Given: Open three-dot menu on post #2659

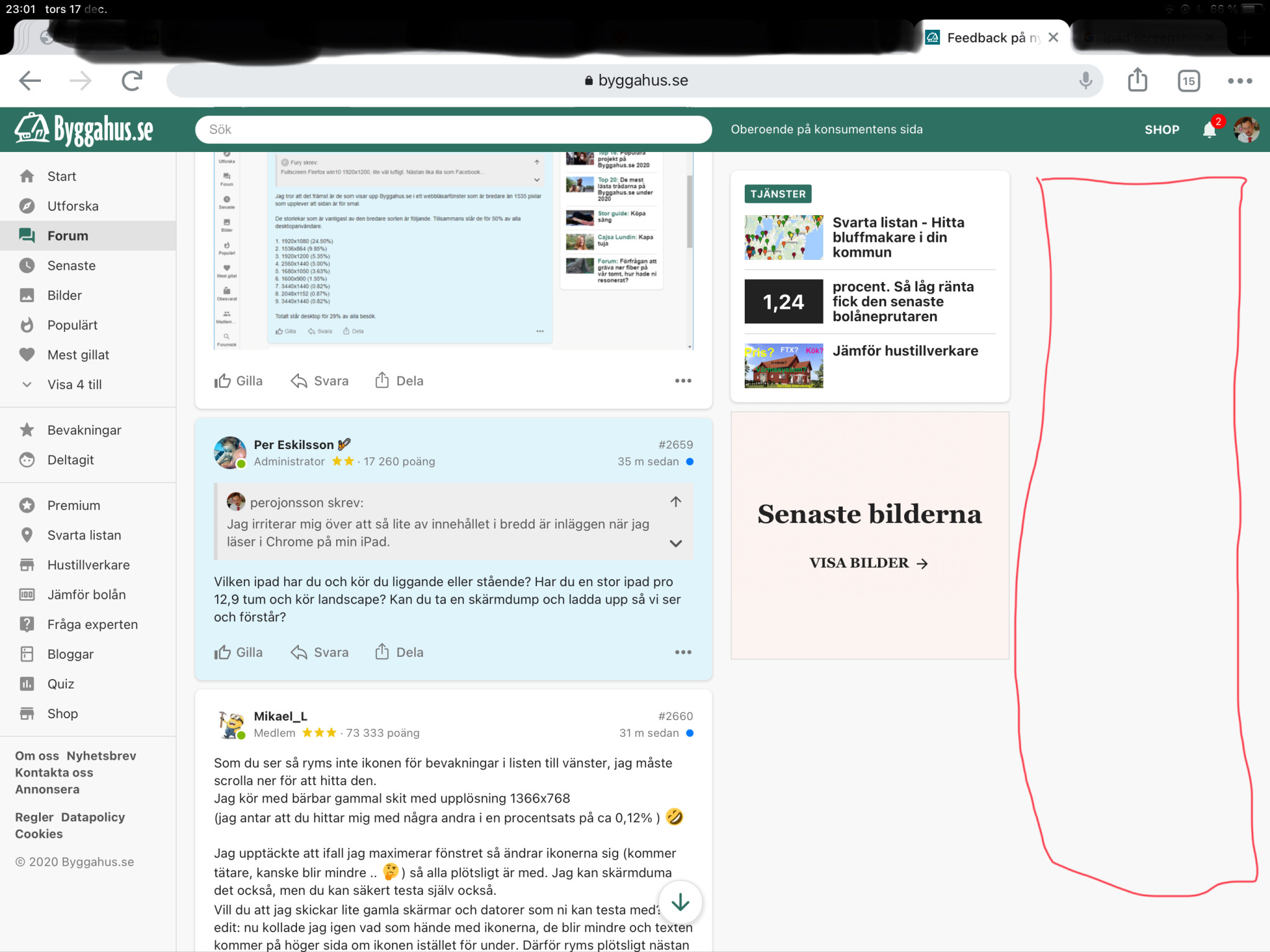Looking at the screenshot, I should pos(683,652).
